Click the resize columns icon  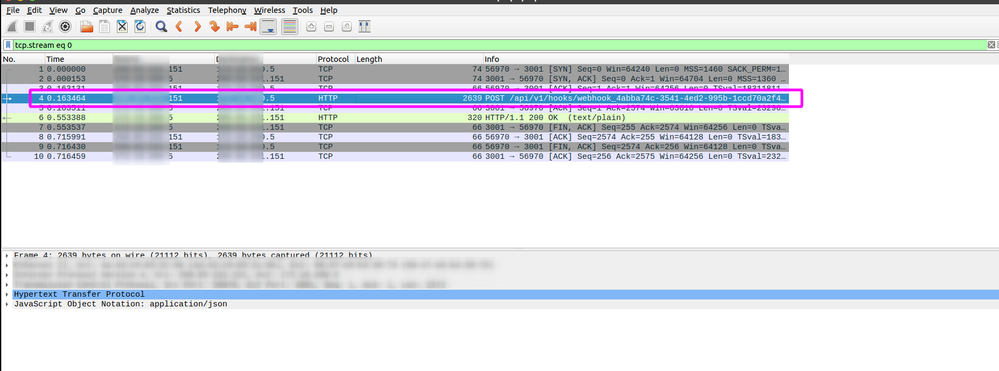[x=364, y=27]
